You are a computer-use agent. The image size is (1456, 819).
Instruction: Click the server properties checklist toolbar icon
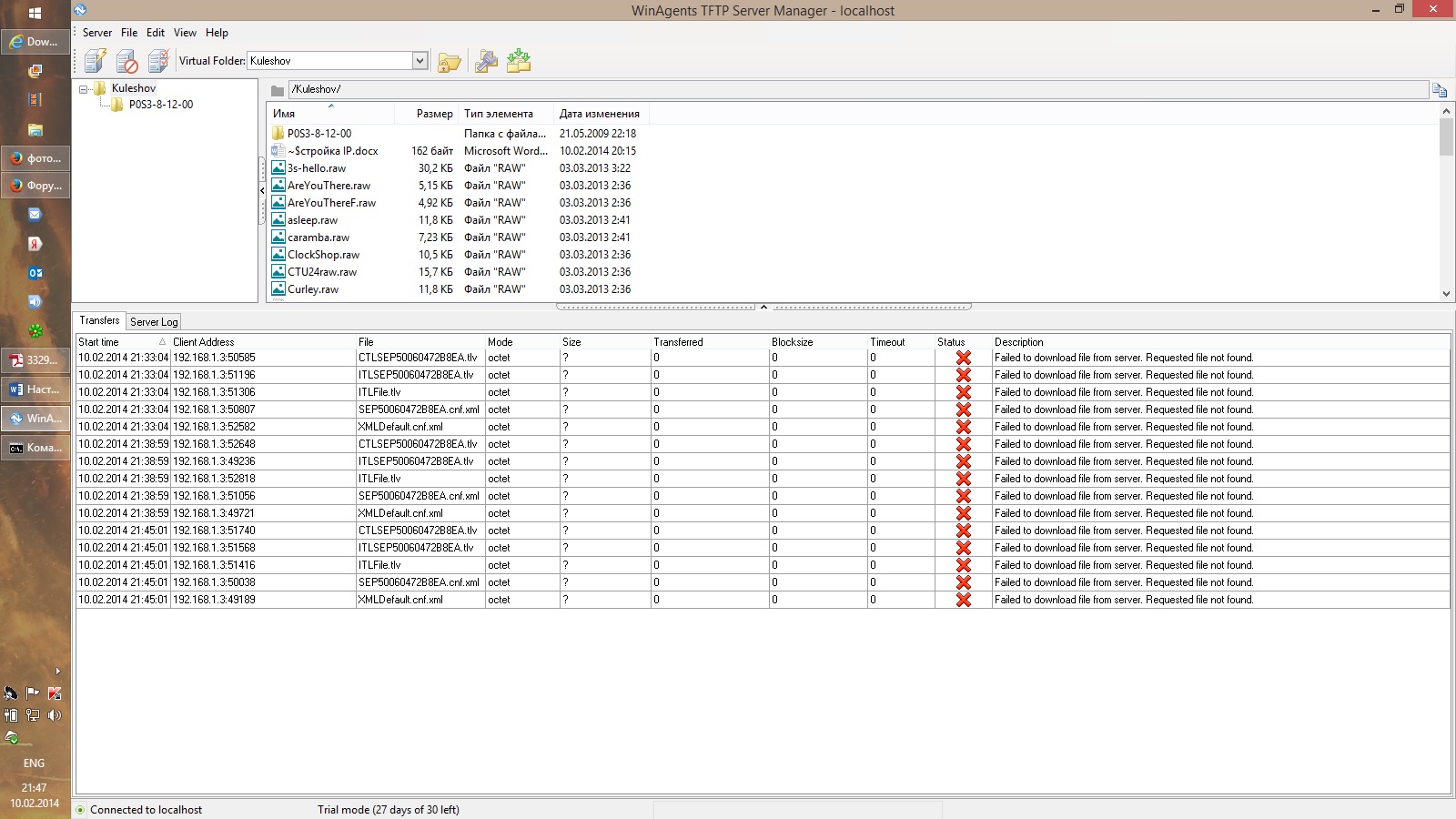point(158,61)
